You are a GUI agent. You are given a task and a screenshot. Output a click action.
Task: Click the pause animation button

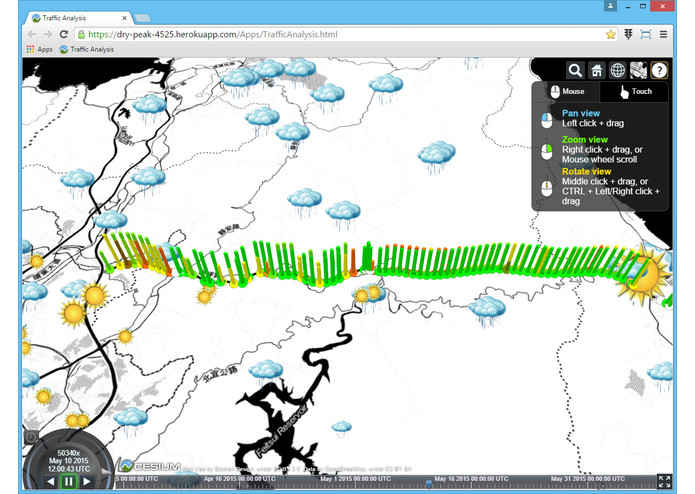[69, 481]
